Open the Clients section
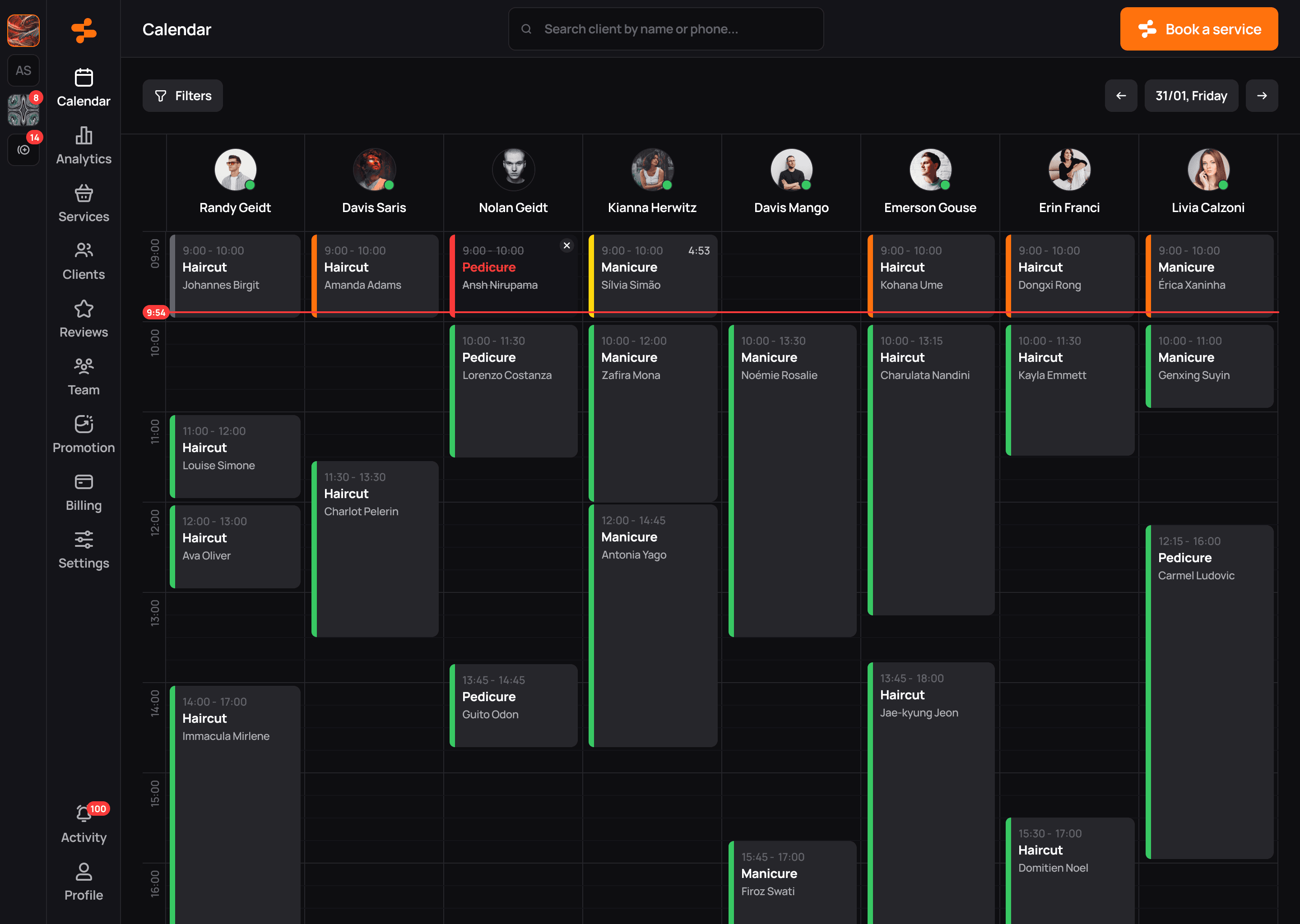 tap(84, 261)
